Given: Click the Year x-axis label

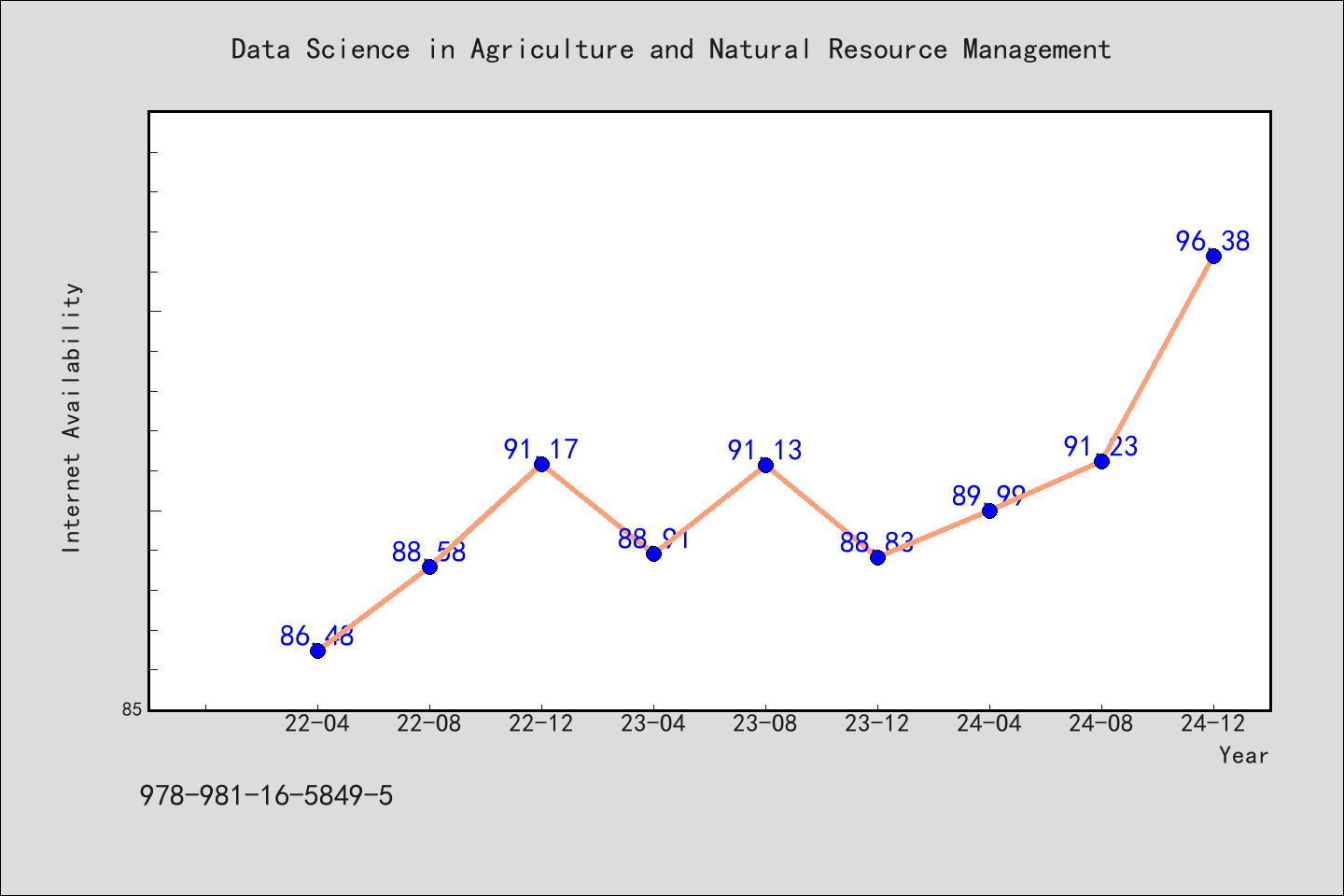Looking at the screenshot, I should point(1243,756).
